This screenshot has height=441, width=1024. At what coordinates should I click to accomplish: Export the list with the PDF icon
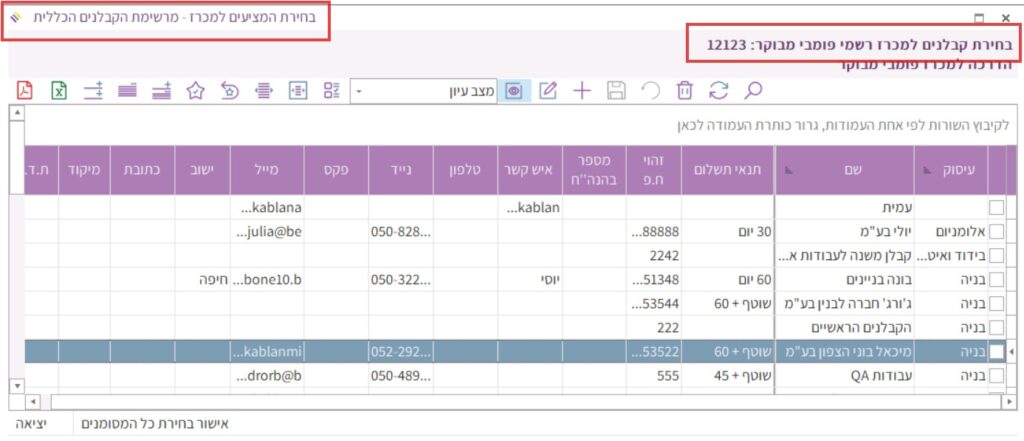pos(25,90)
